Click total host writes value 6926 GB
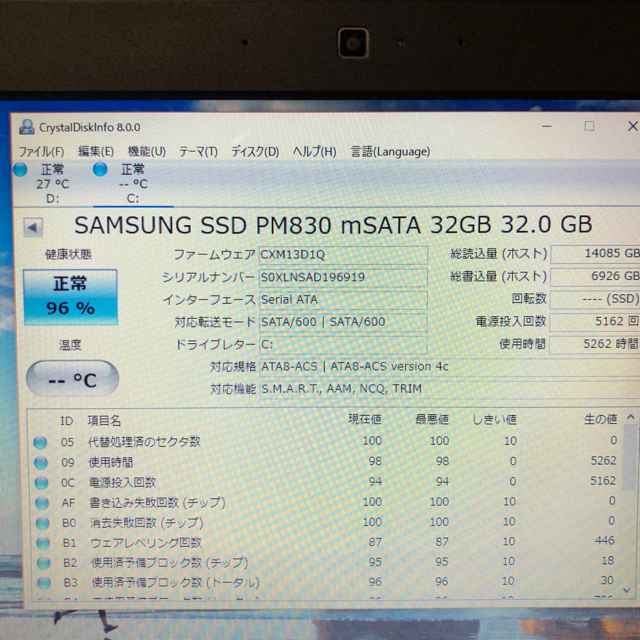Viewport: 640px width, 640px height. pyautogui.click(x=595, y=277)
